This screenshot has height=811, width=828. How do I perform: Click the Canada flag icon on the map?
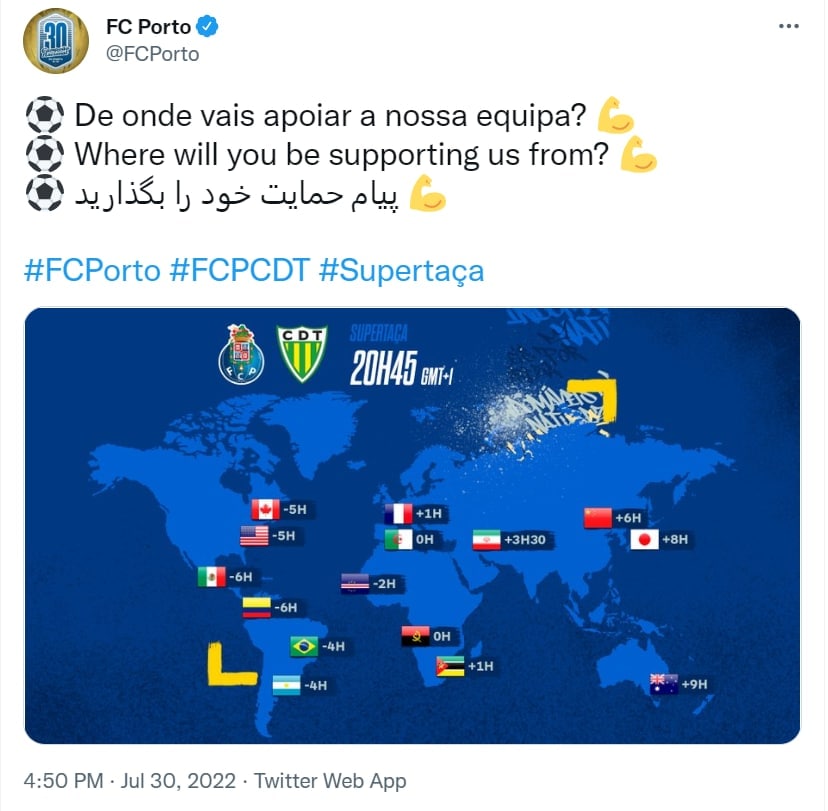click(x=264, y=509)
